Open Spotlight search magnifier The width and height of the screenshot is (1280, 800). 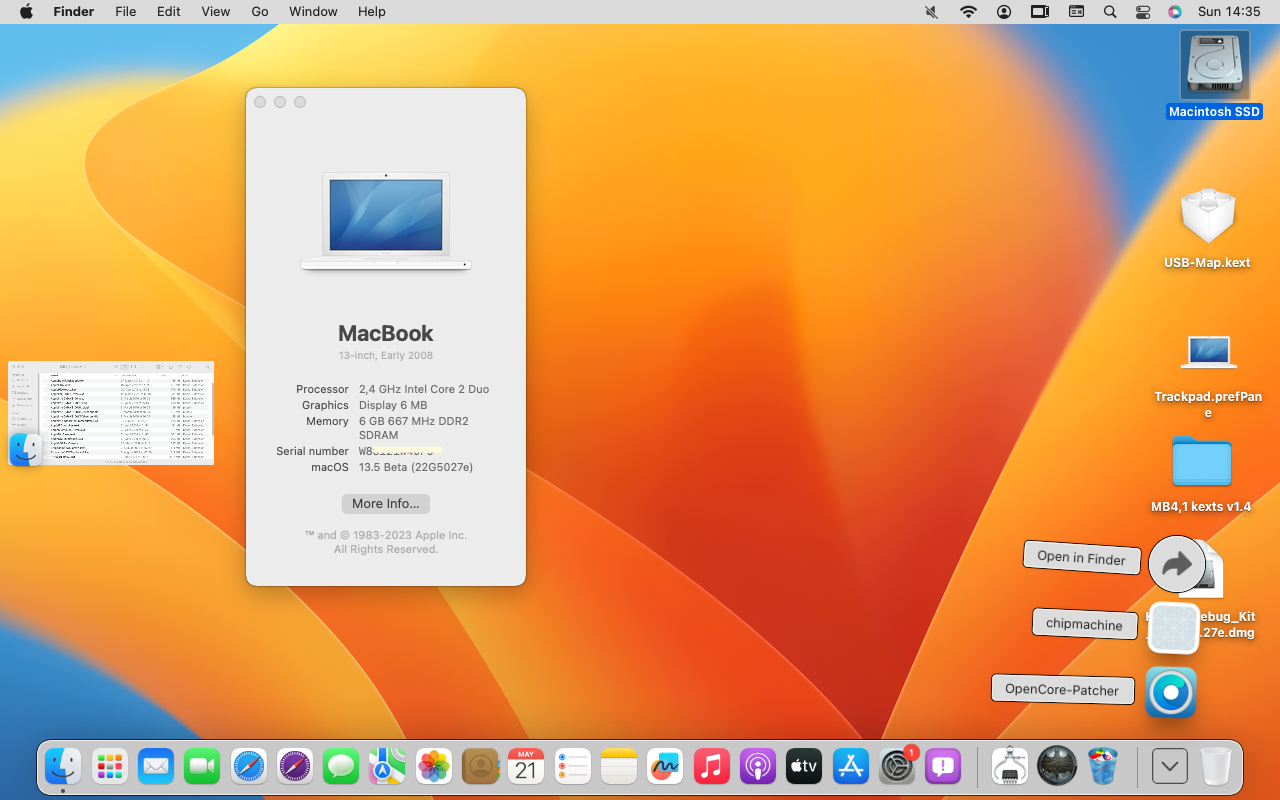click(1110, 12)
